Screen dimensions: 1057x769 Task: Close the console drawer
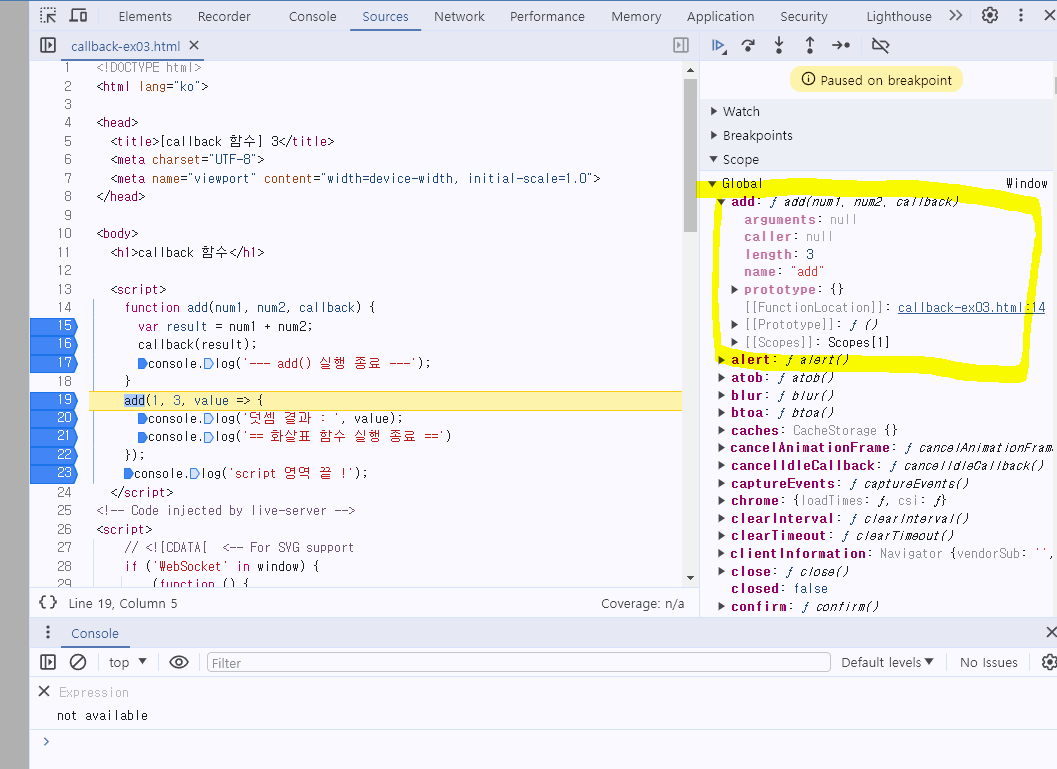click(x=1050, y=632)
